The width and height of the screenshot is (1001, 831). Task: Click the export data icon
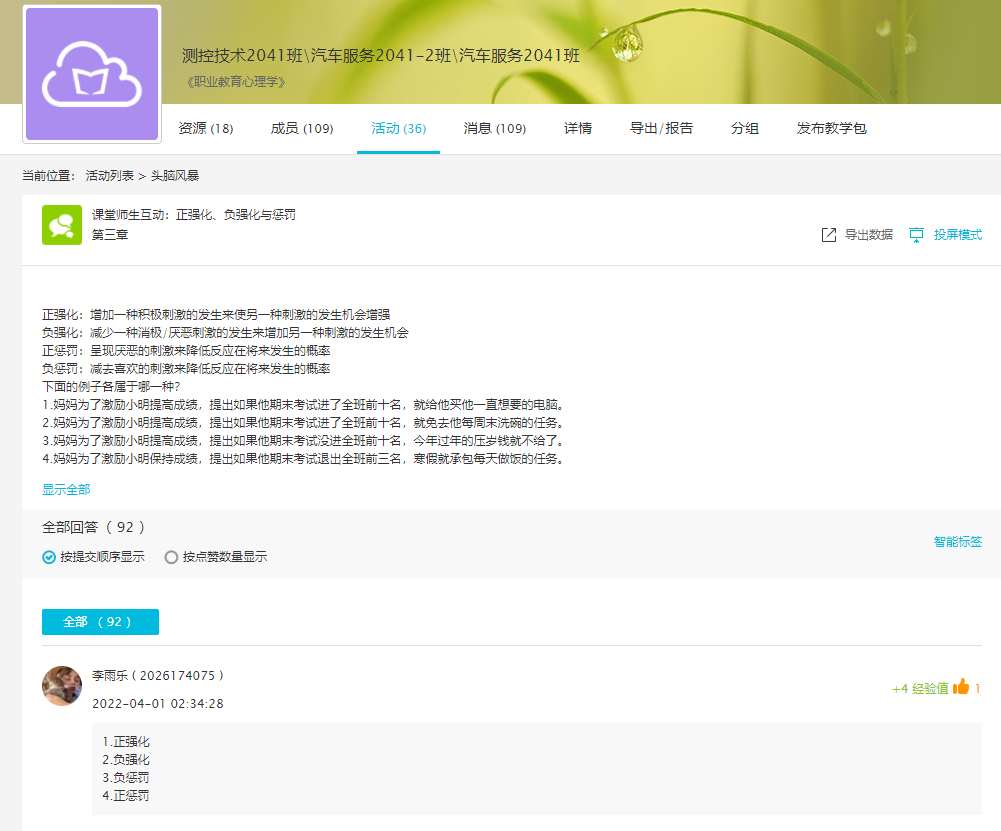(828, 235)
